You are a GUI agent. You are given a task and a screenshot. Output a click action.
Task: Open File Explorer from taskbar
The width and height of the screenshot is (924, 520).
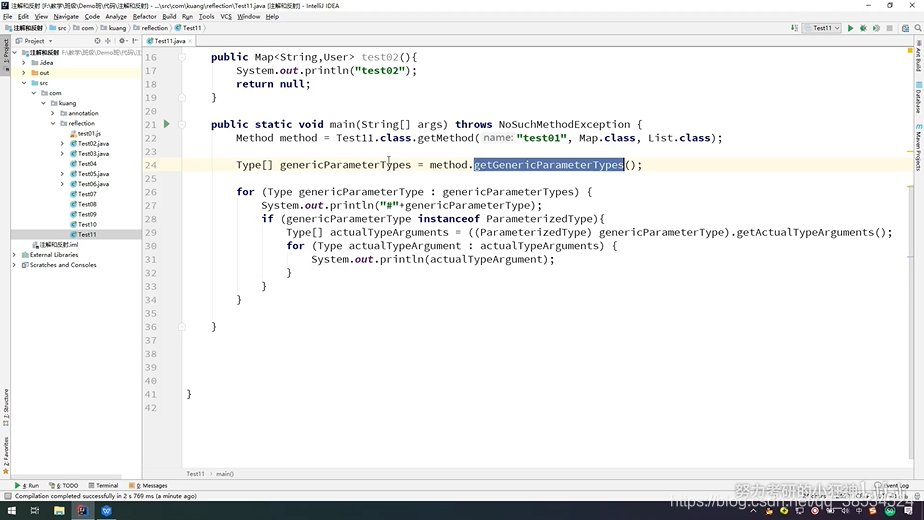[x=59, y=511]
